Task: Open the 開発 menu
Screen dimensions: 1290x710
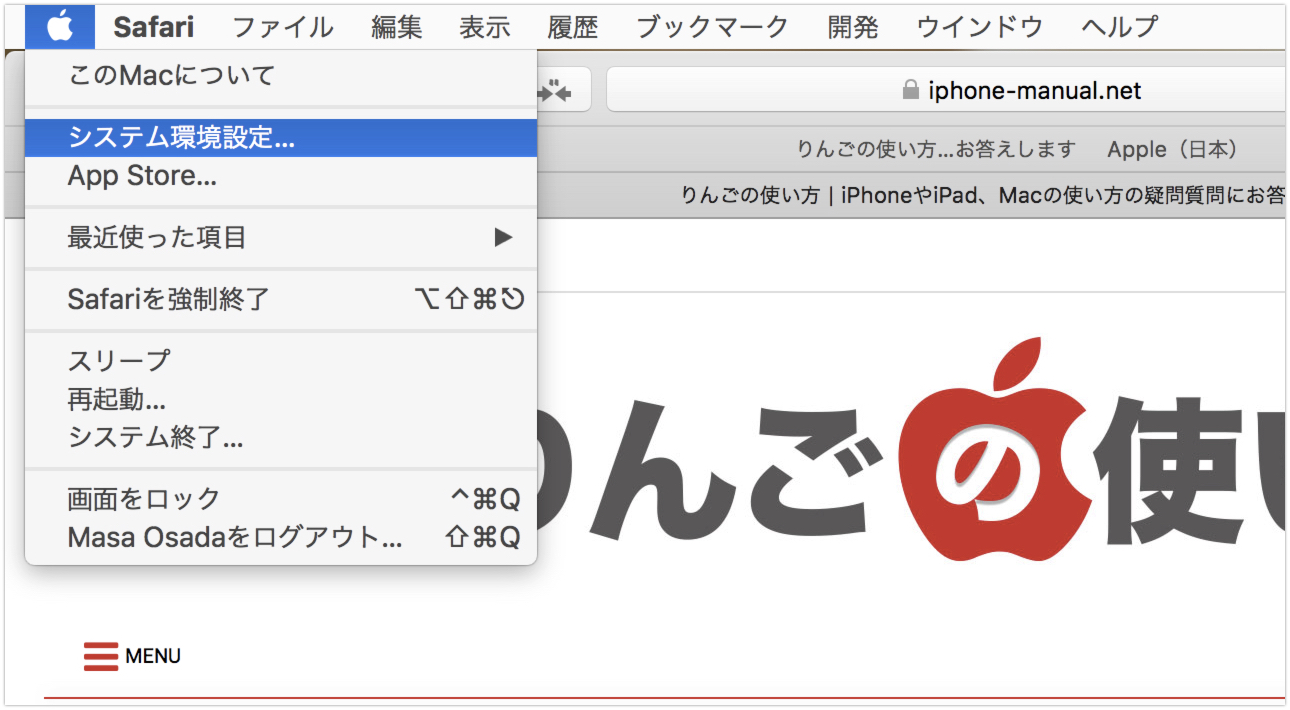Action: coord(853,27)
